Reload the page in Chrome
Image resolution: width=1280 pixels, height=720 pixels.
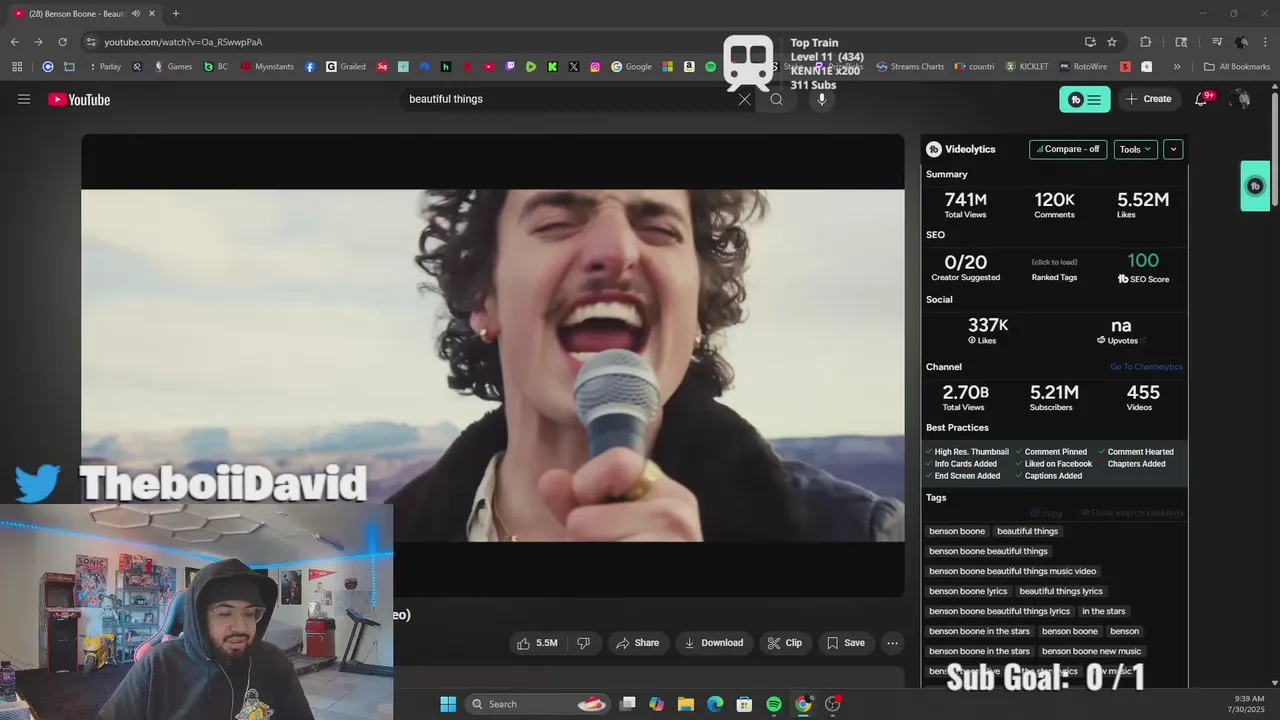pyautogui.click(x=62, y=42)
